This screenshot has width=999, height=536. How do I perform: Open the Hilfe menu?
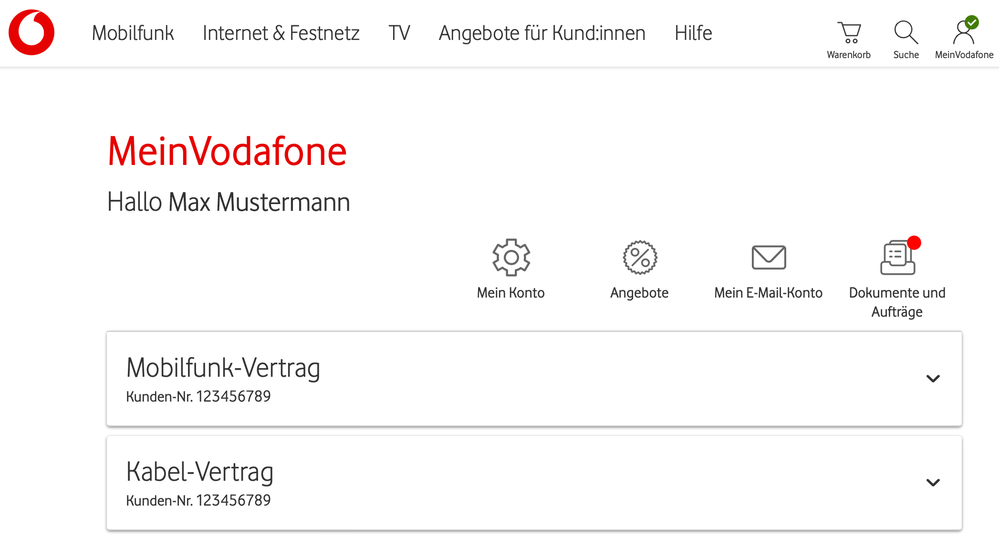[693, 33]
